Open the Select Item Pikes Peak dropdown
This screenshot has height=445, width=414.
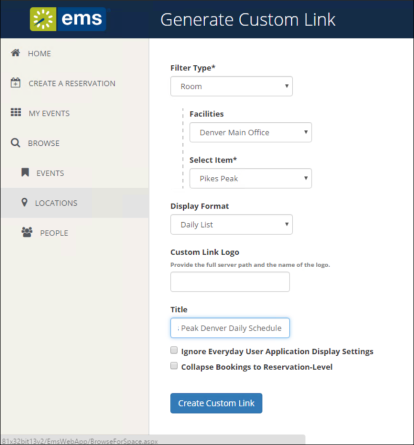[250, 178]
